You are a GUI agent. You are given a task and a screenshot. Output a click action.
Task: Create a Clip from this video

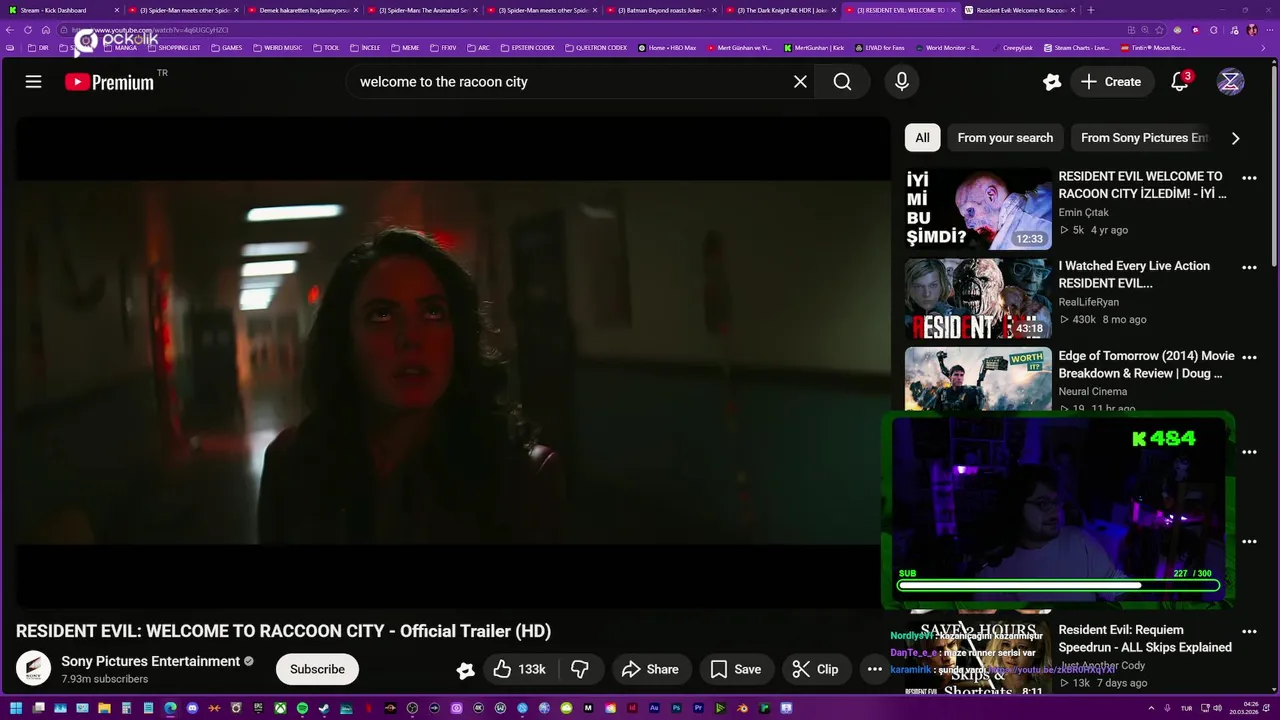(x=816, y=669)
